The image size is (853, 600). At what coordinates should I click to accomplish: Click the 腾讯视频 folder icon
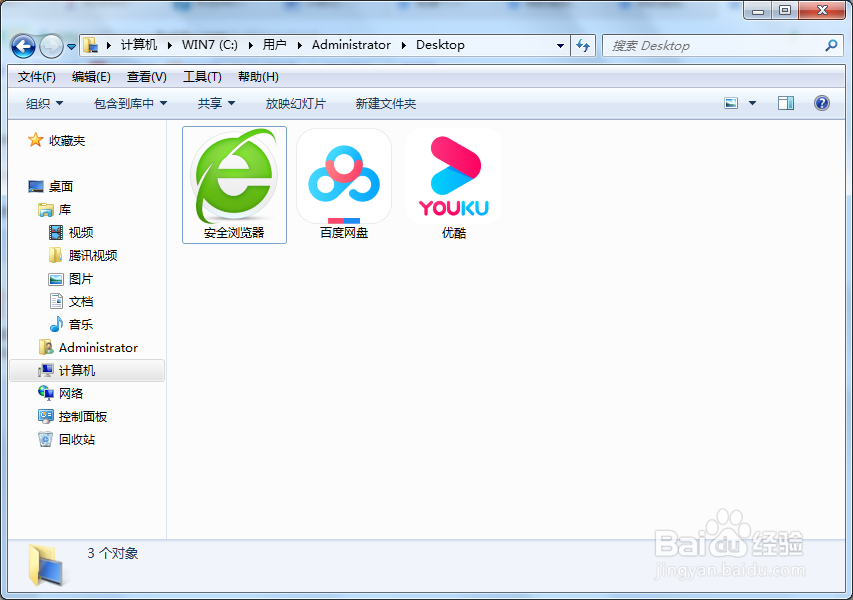point(55,255)
